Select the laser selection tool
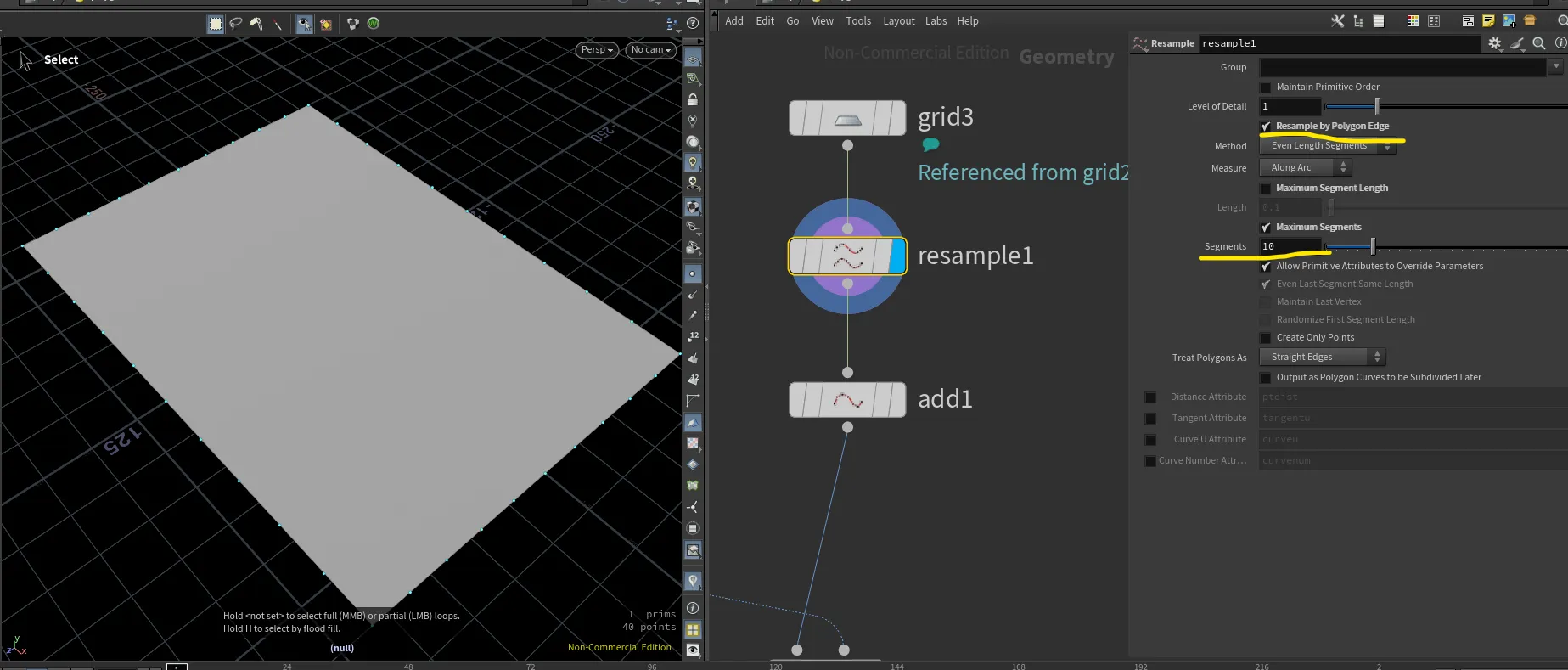This screenshot has height=670, width=1568. 277,24
